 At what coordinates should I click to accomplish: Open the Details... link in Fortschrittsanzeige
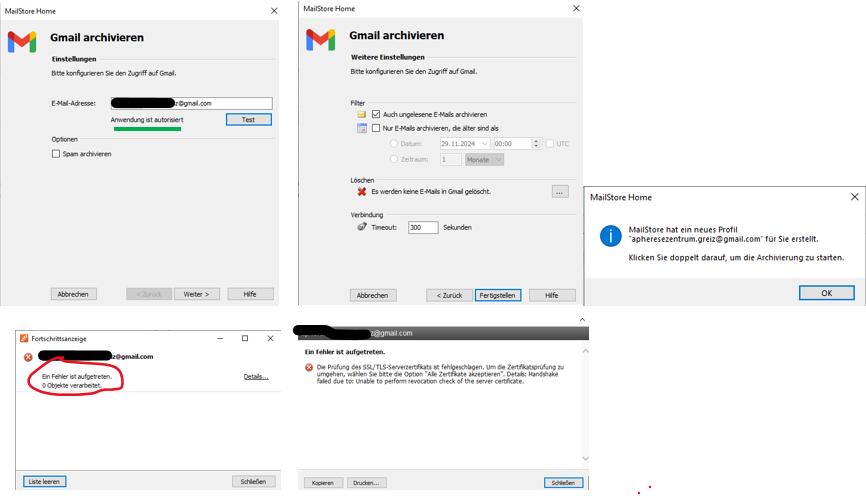pos(256,377)
